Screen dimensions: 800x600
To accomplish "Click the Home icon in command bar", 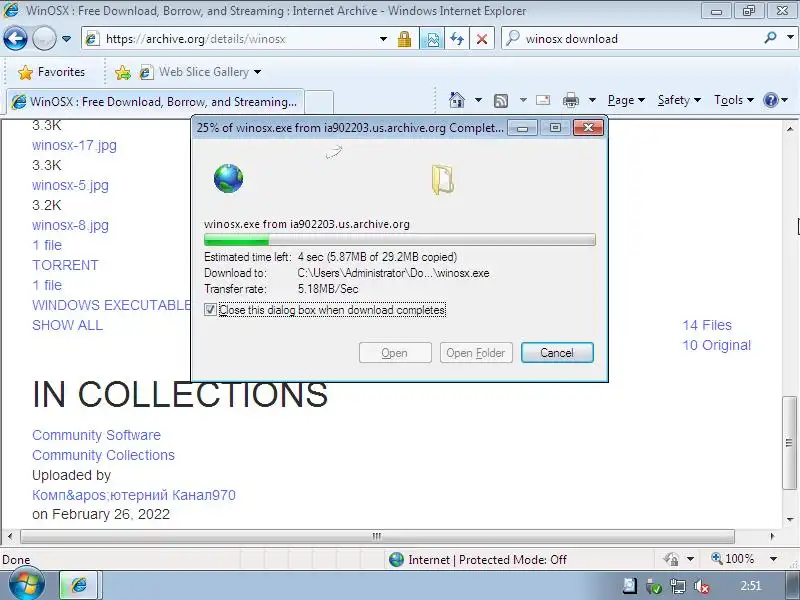I will tap(457, 100).
